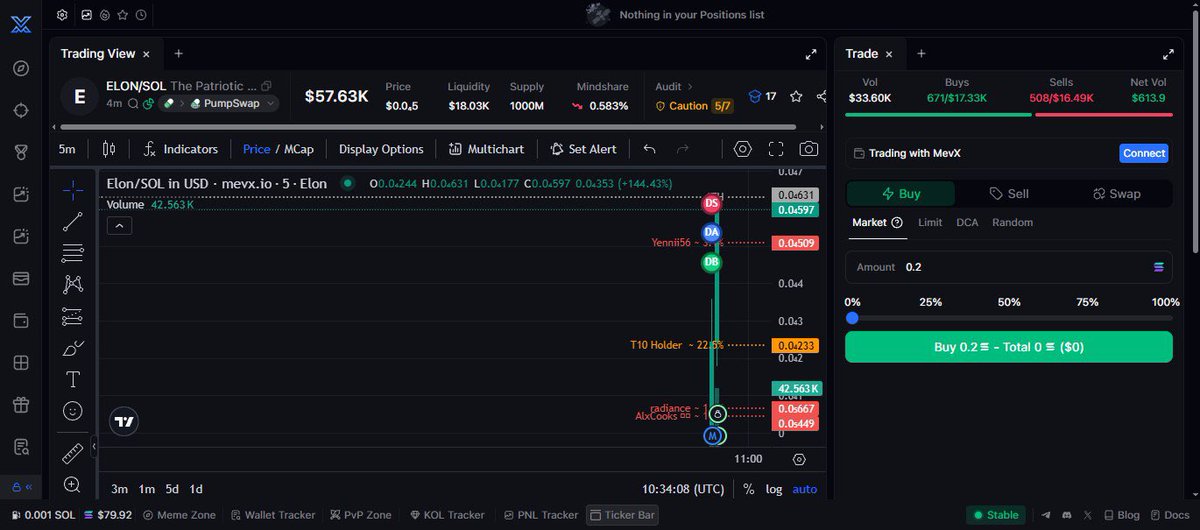Open the grid layout icon in sidebar

[21, 363]
